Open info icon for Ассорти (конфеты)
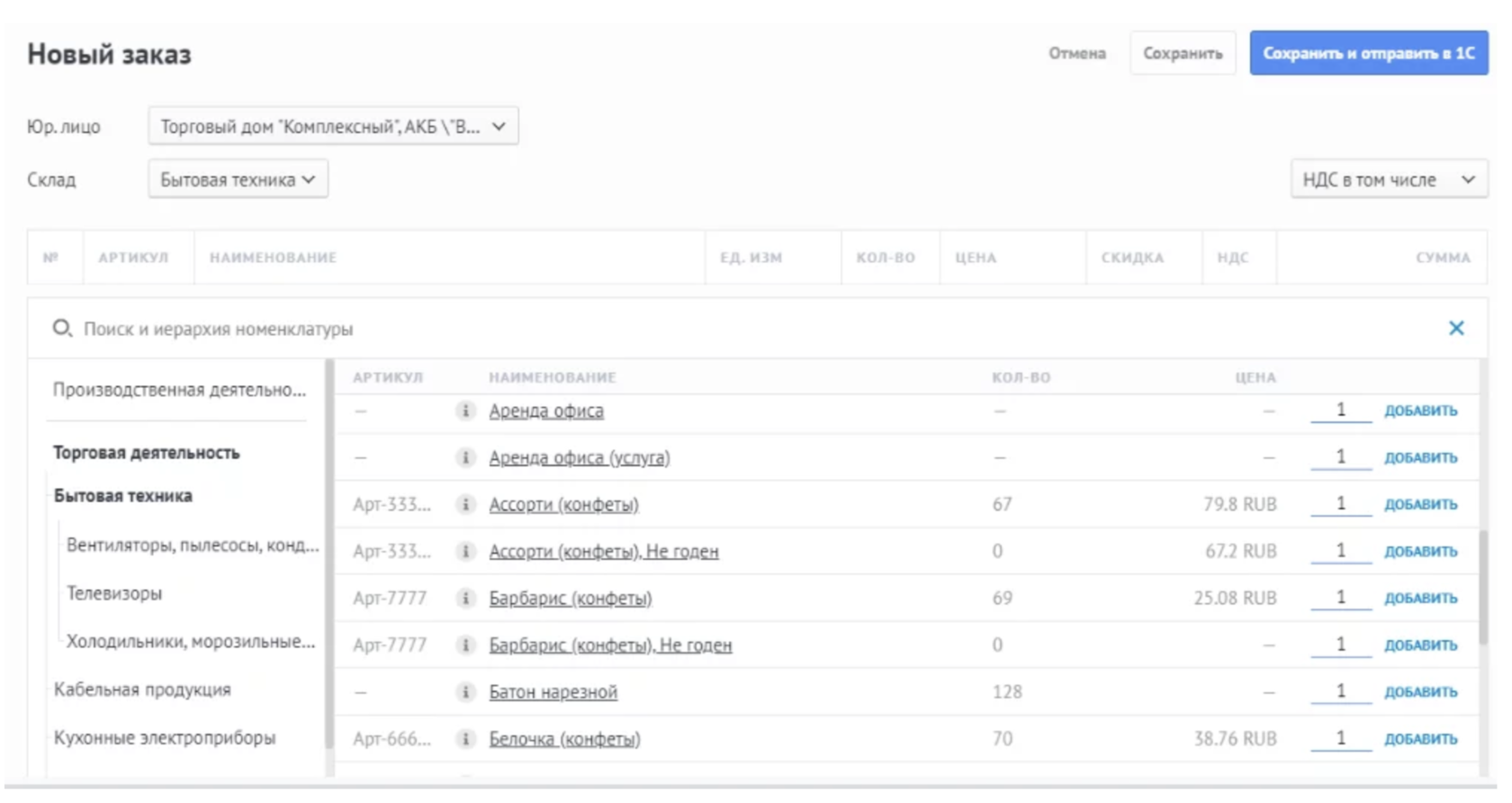Viewport: 1512px width, 803px height. pos(465,505)
